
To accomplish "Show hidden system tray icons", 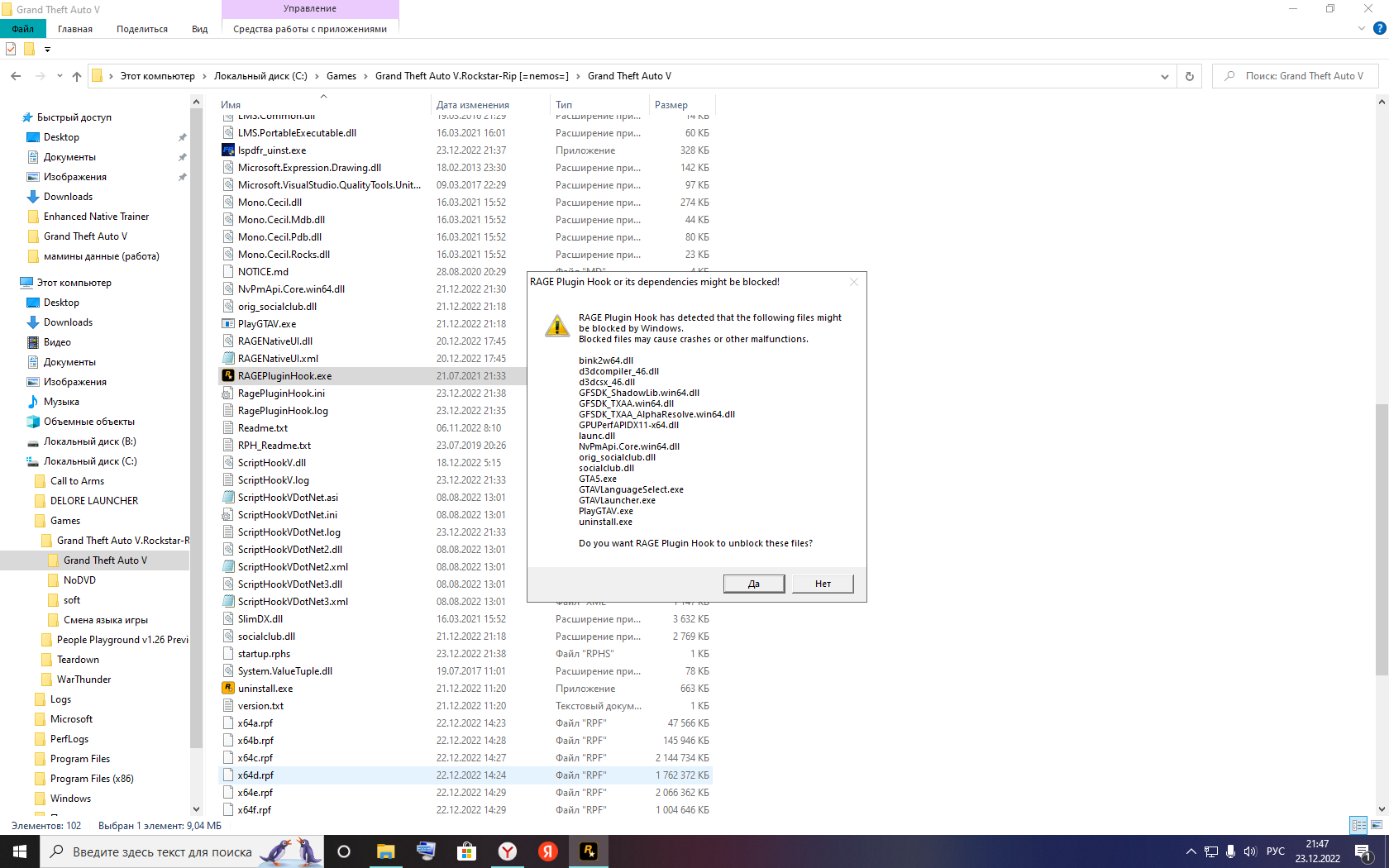I will (1191, 851).
